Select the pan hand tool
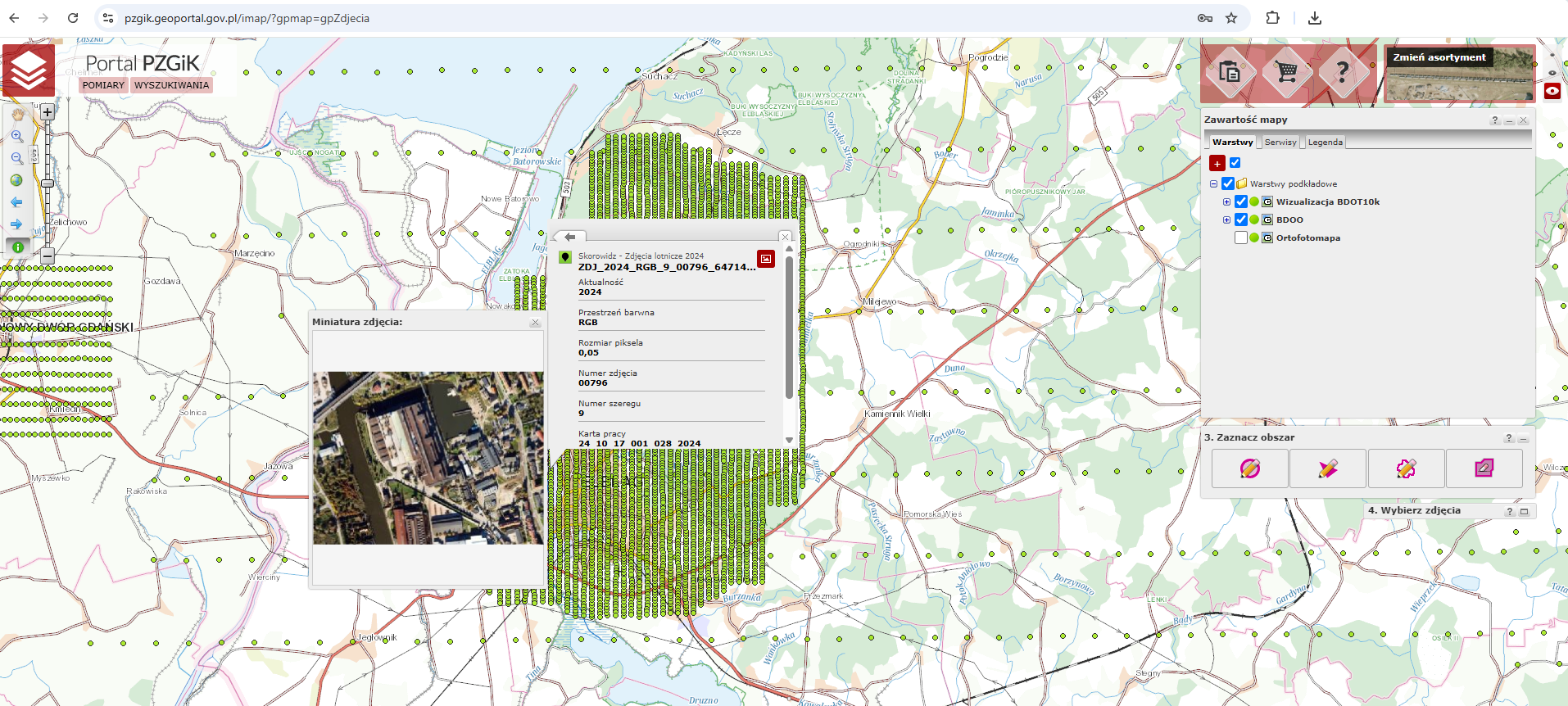1568x706 pixels. click(17, 115)
